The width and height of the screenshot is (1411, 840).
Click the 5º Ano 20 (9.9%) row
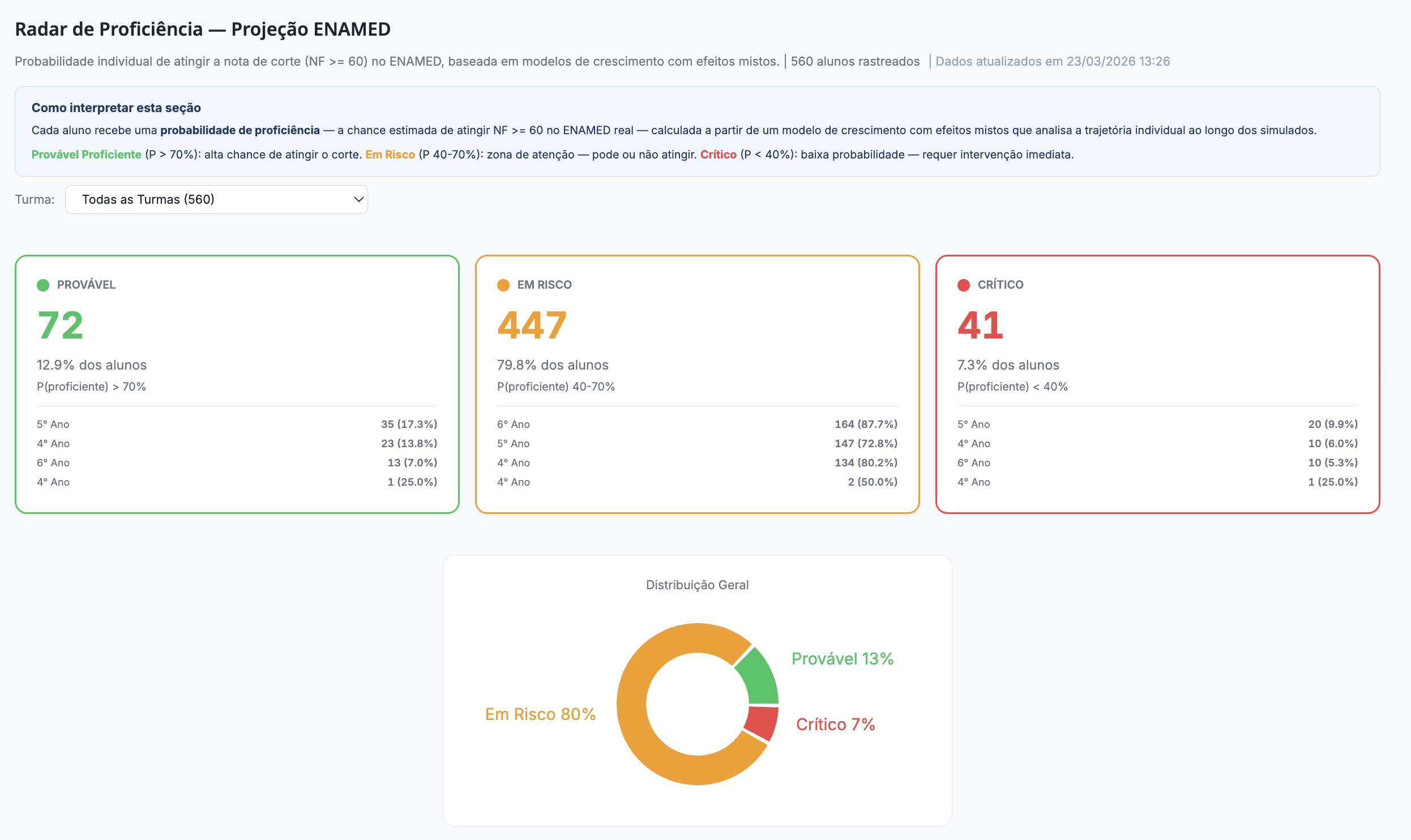pos(1157,425)
